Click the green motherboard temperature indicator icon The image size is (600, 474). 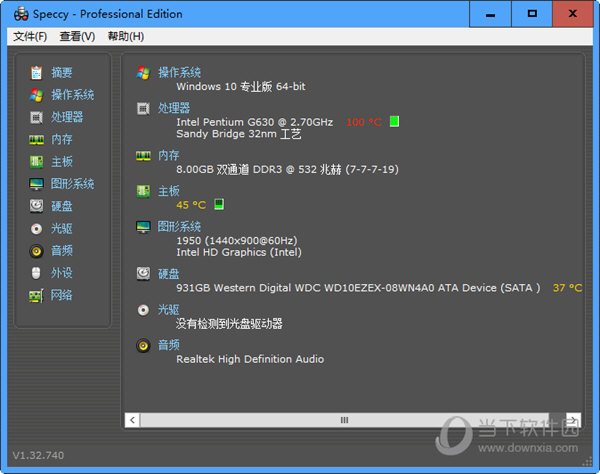(x=219, y=204)
